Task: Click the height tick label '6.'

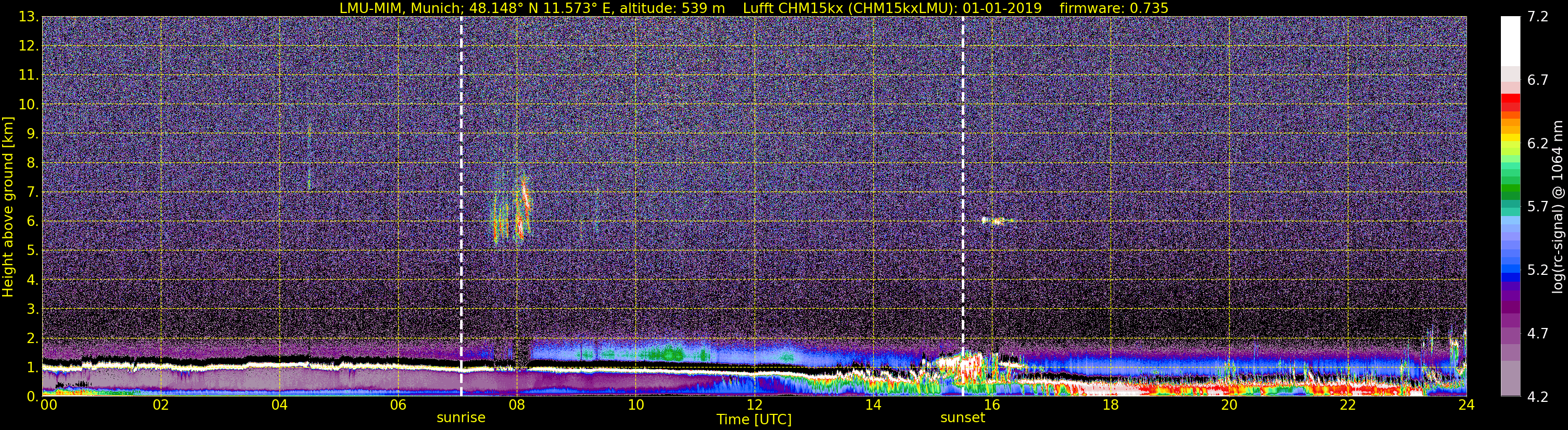Action: pos(32,221)
